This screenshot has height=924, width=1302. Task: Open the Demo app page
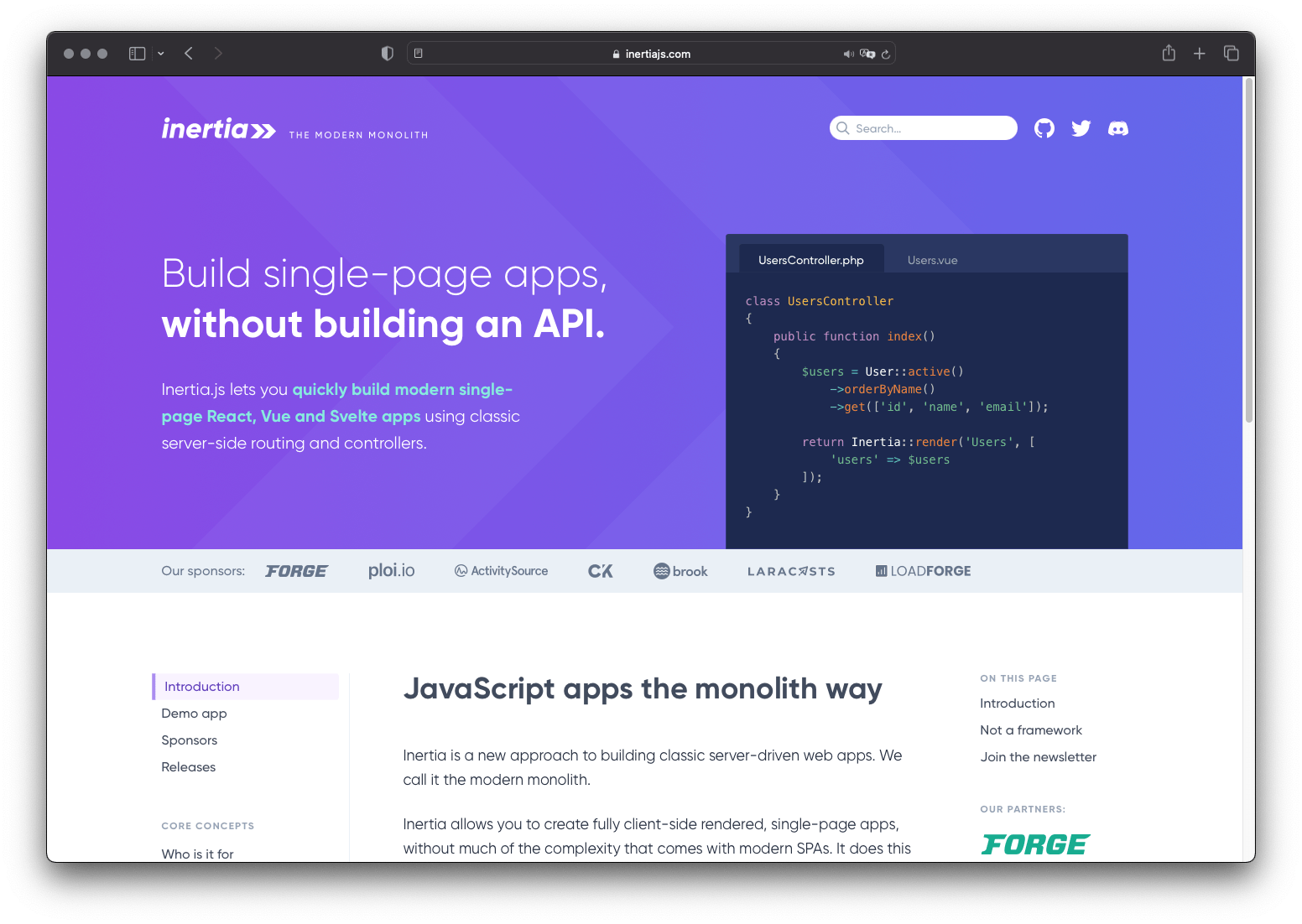point(194,713)
